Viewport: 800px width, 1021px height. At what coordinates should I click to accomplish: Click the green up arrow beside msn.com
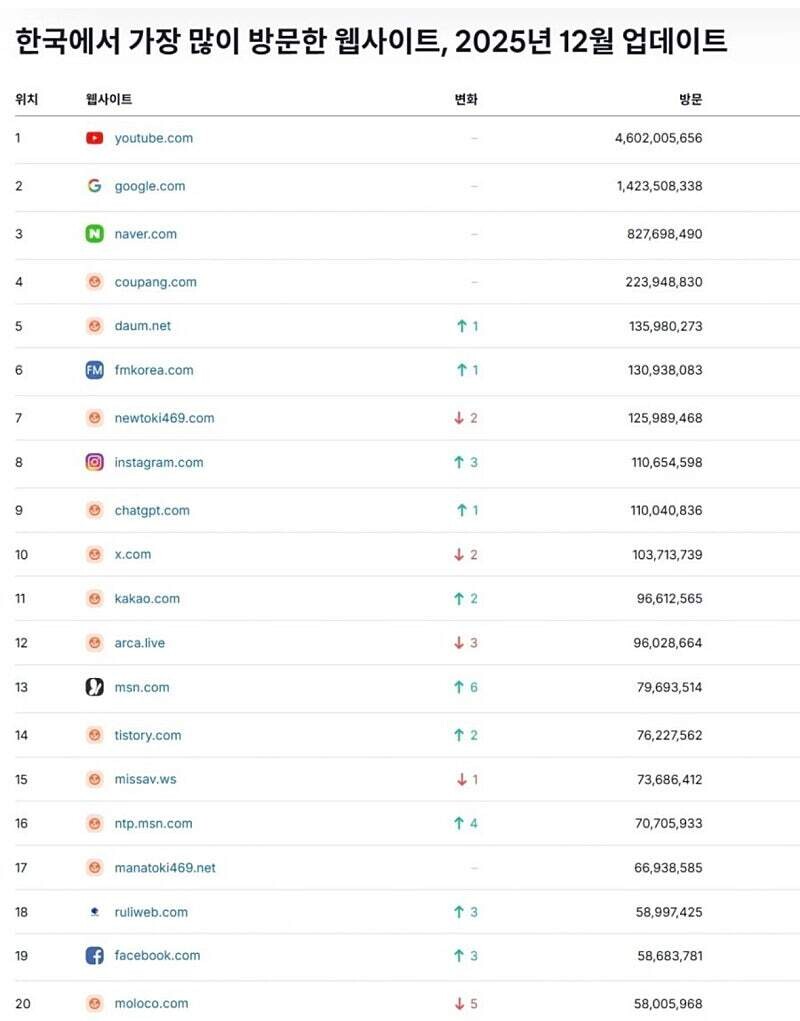pos(459,687)
